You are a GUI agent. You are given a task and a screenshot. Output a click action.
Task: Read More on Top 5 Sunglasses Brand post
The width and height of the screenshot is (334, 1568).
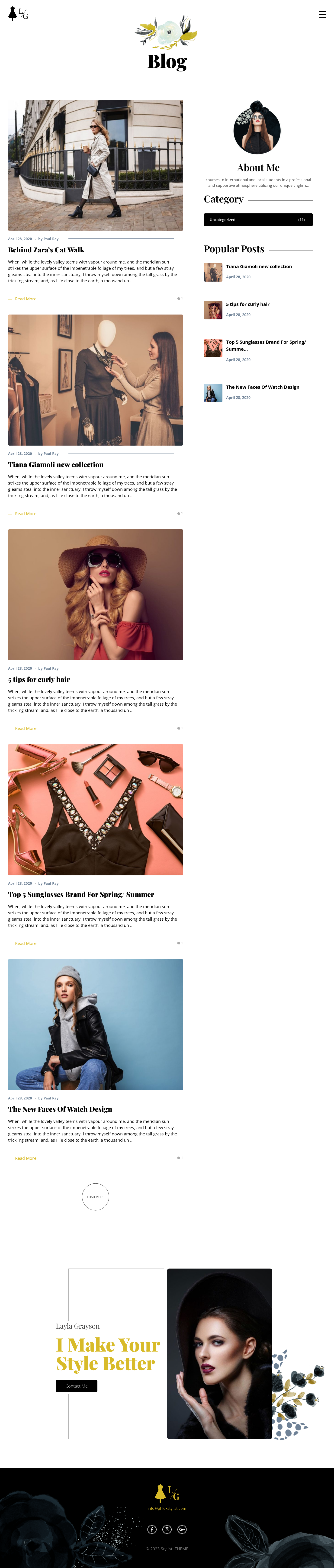[x=26, y=944]
